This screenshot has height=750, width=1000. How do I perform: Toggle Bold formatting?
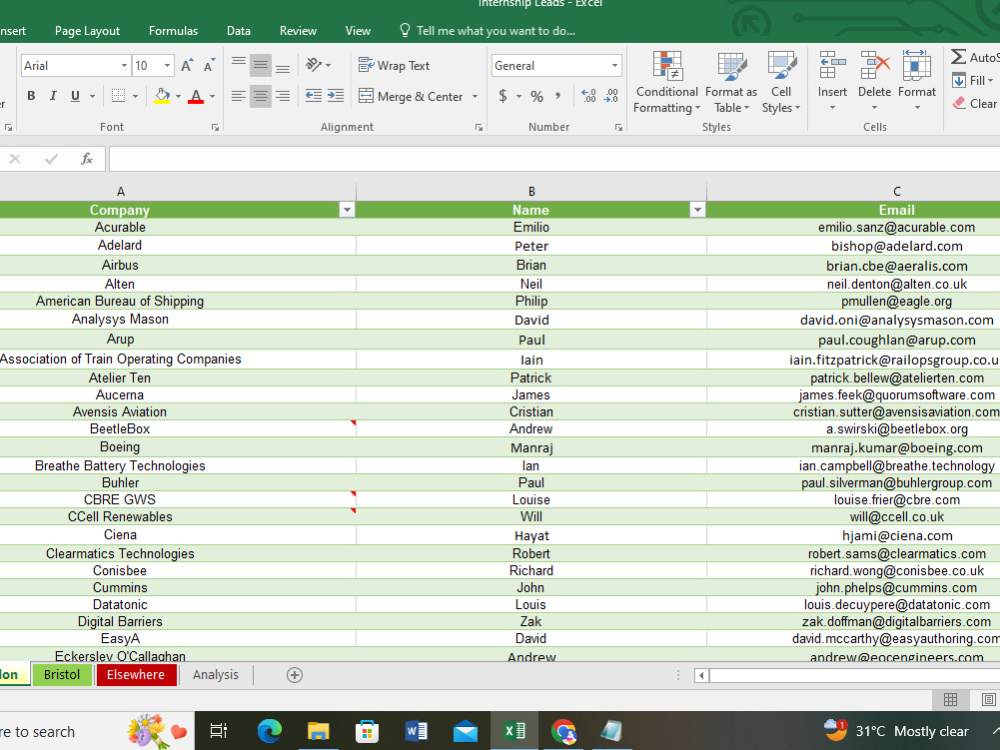31,96
